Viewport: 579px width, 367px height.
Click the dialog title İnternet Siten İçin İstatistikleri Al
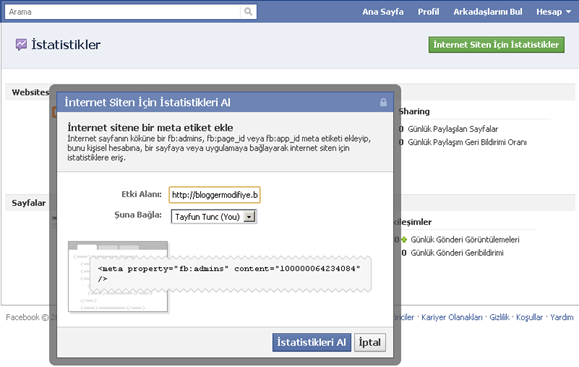[x=147, y=102]
